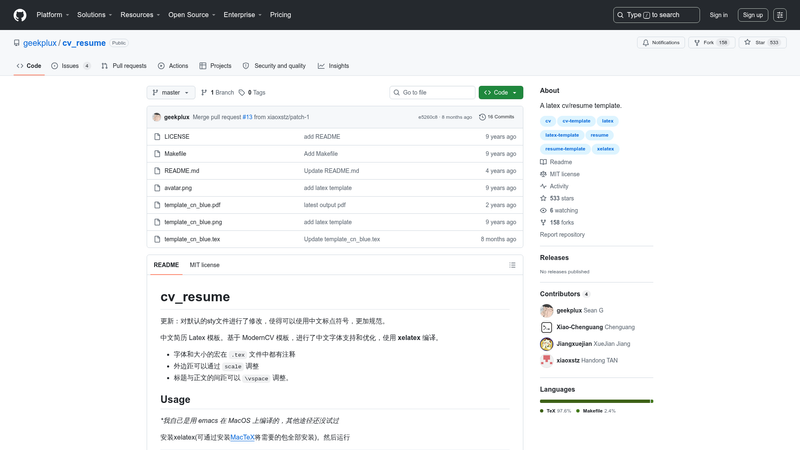Open the Readme link in About

coord(556,162)
